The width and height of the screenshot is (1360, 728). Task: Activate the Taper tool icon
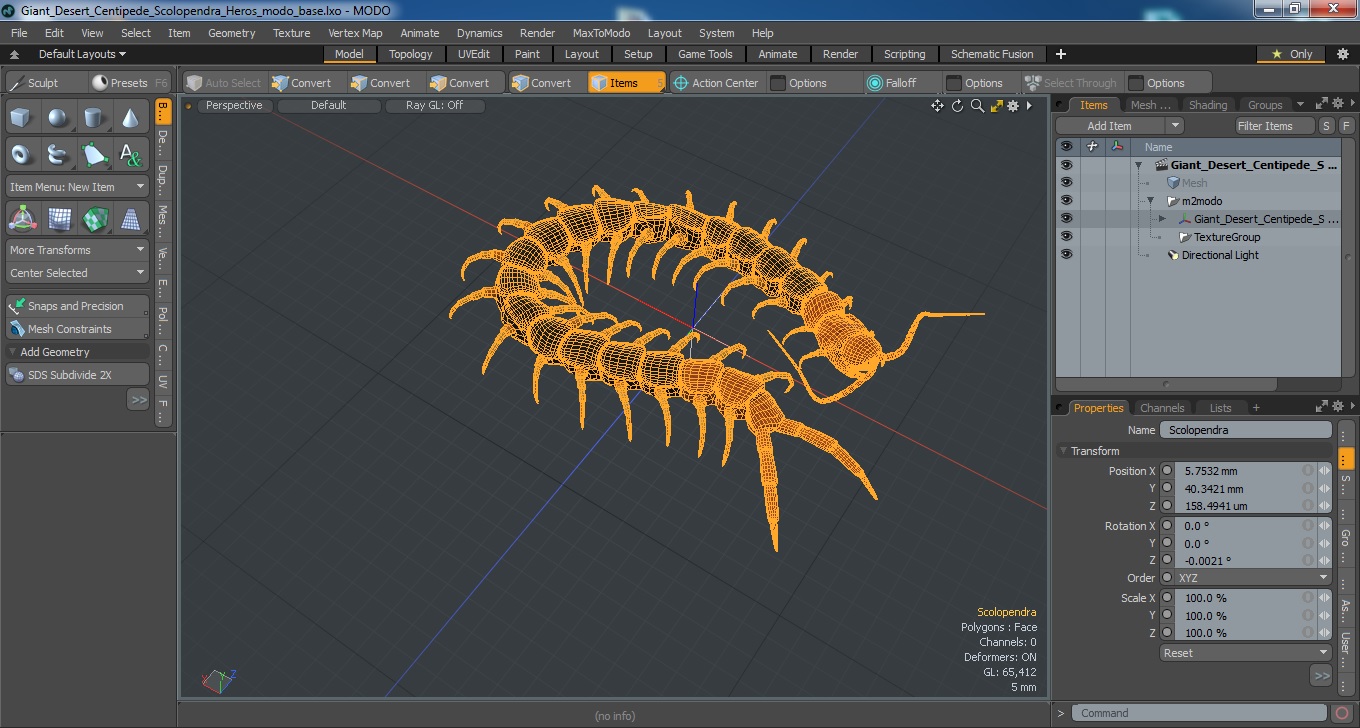click(x=130, y=218)
